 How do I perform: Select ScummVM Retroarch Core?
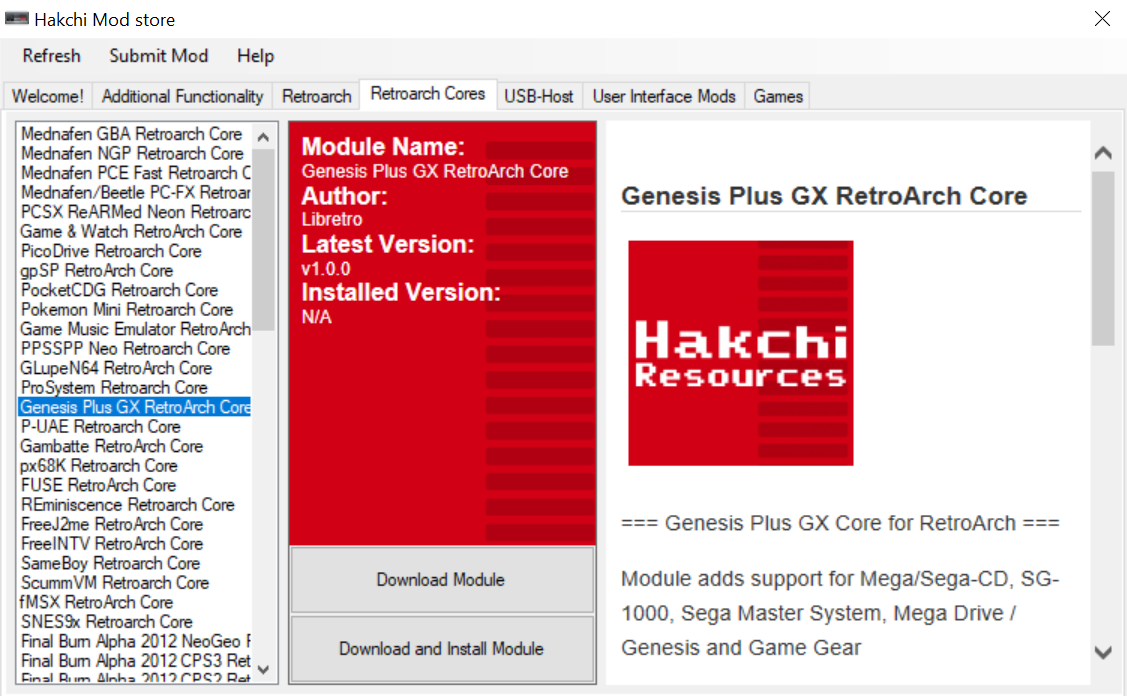(x=134, y=582)
